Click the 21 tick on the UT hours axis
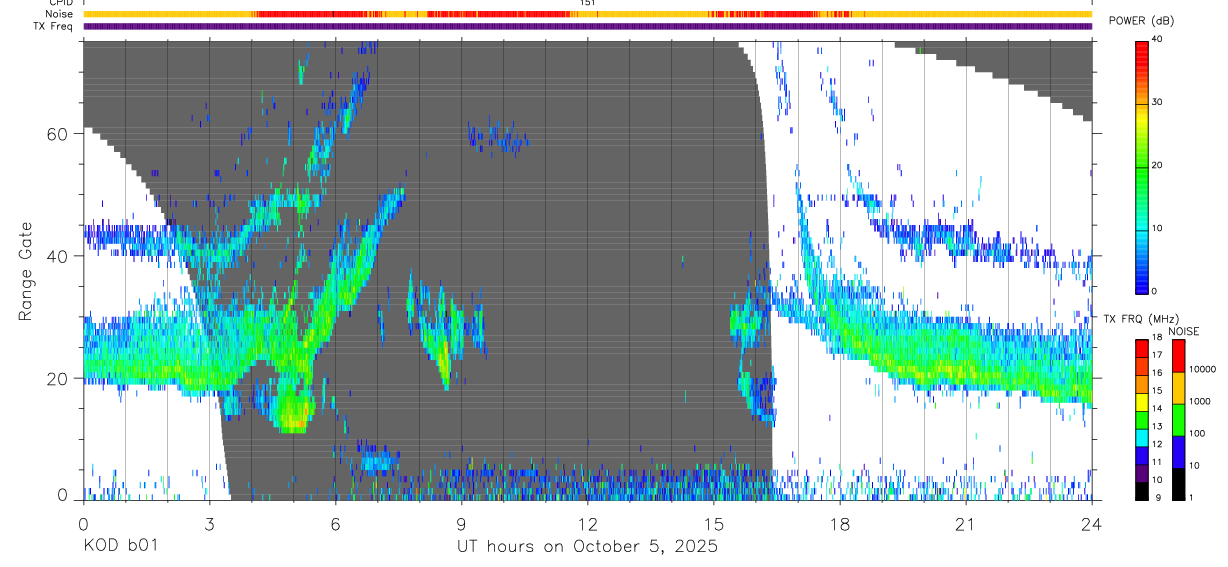 coord(966,522)
